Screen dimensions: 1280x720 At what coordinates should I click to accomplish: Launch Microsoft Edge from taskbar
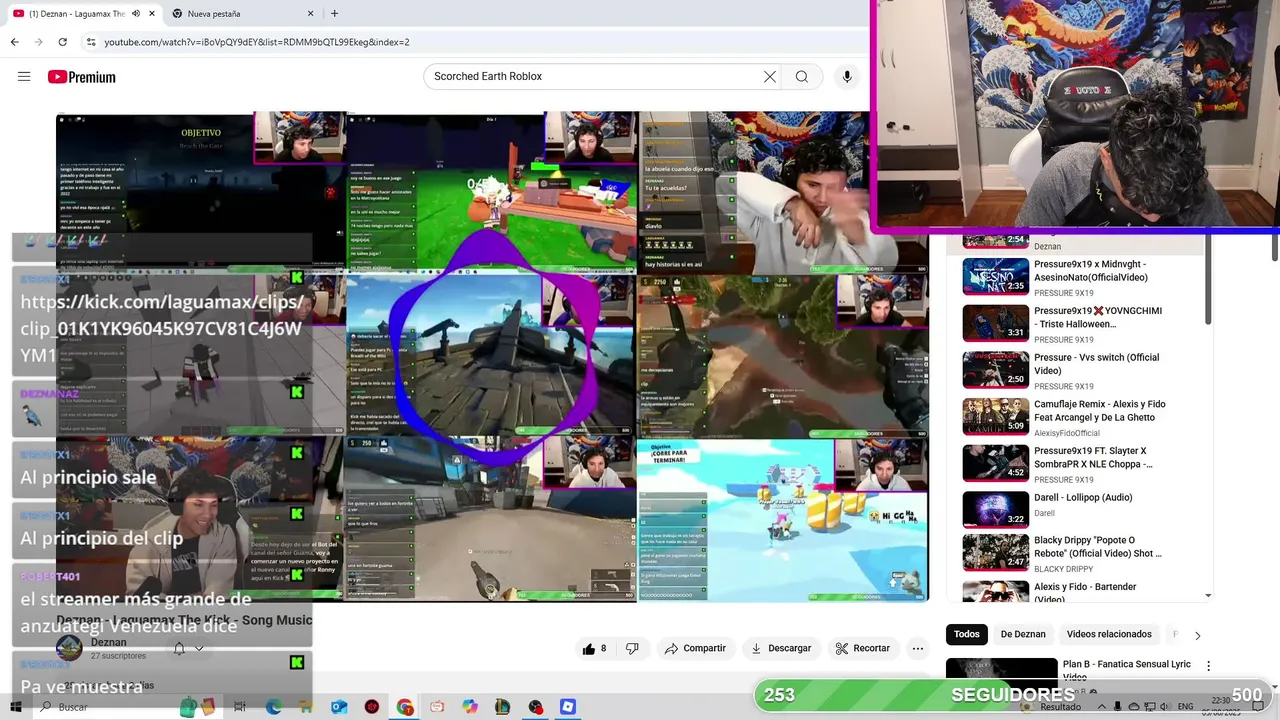[x=273, y=707]
